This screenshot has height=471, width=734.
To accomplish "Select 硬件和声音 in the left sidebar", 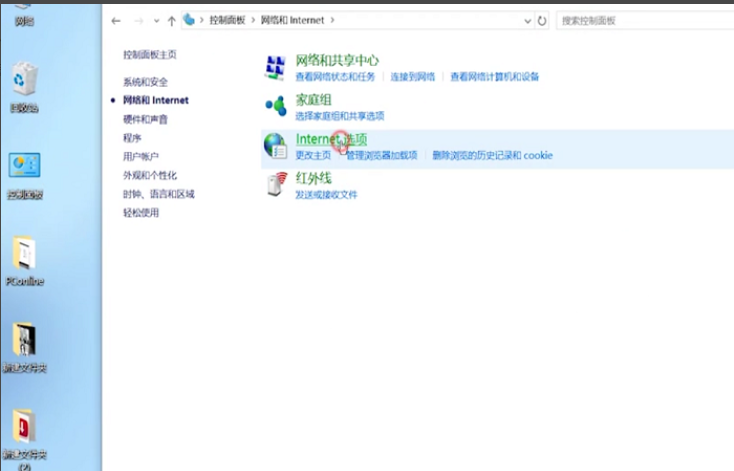I will (146, 119).
